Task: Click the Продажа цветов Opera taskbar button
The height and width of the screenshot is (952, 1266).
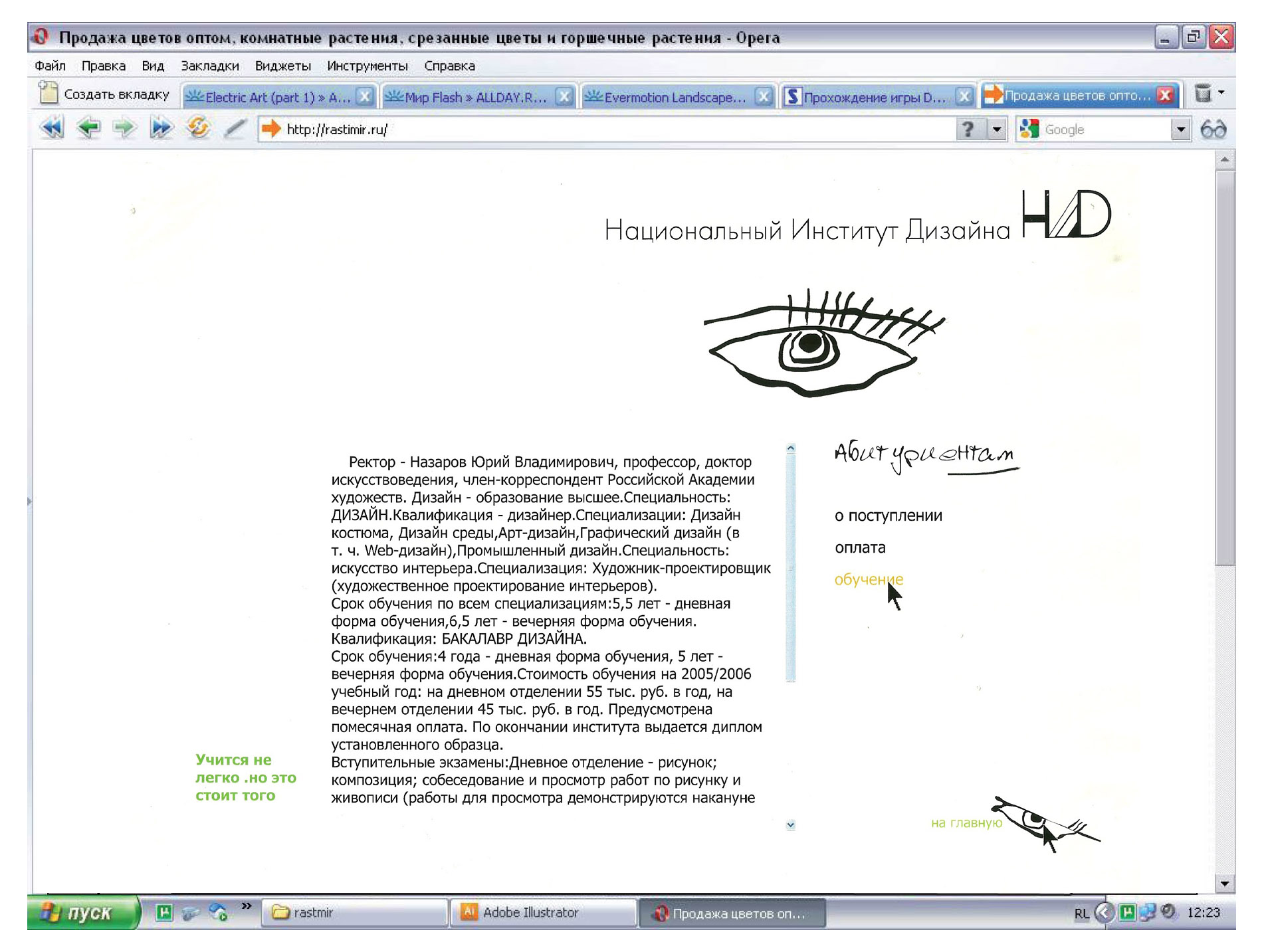Action: [732, 913]
